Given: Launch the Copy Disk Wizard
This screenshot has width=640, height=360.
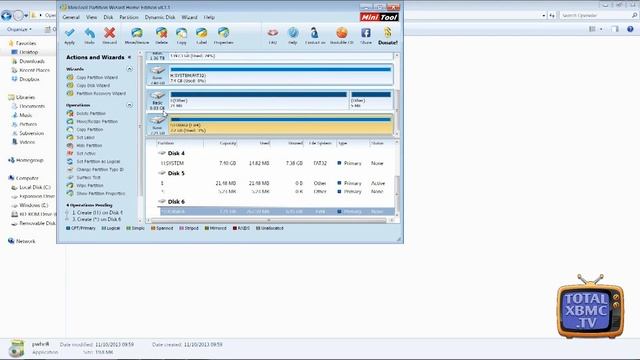Looking at the screenshot, I should click(93, 85).
